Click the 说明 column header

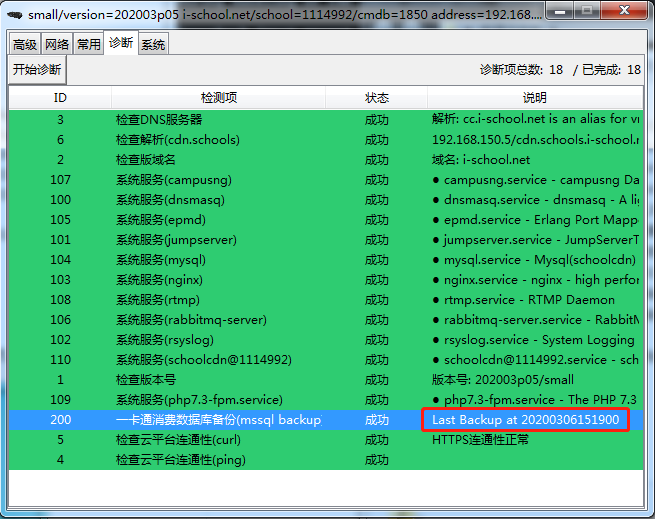pos(535,98)
